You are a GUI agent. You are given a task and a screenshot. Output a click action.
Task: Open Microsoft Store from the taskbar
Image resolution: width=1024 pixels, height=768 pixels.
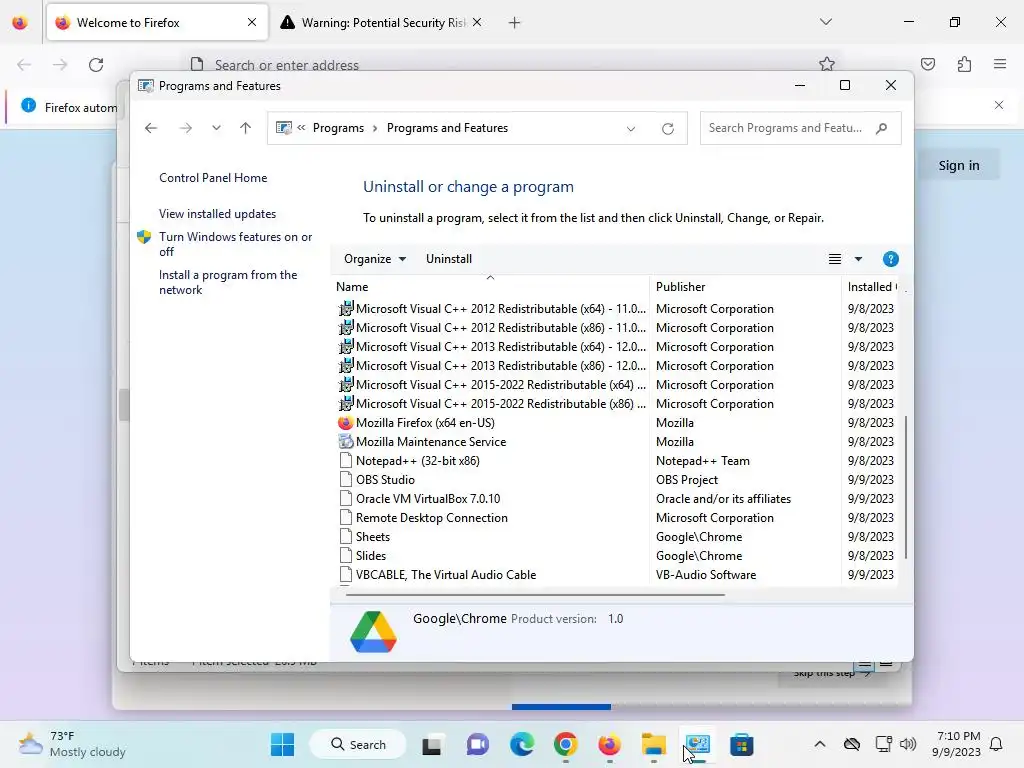(x=741, y=744)
